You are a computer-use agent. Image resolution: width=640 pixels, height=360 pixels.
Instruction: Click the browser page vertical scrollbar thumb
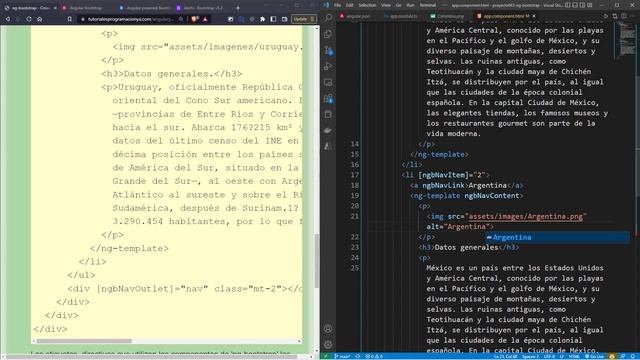[x=317, y=261]
